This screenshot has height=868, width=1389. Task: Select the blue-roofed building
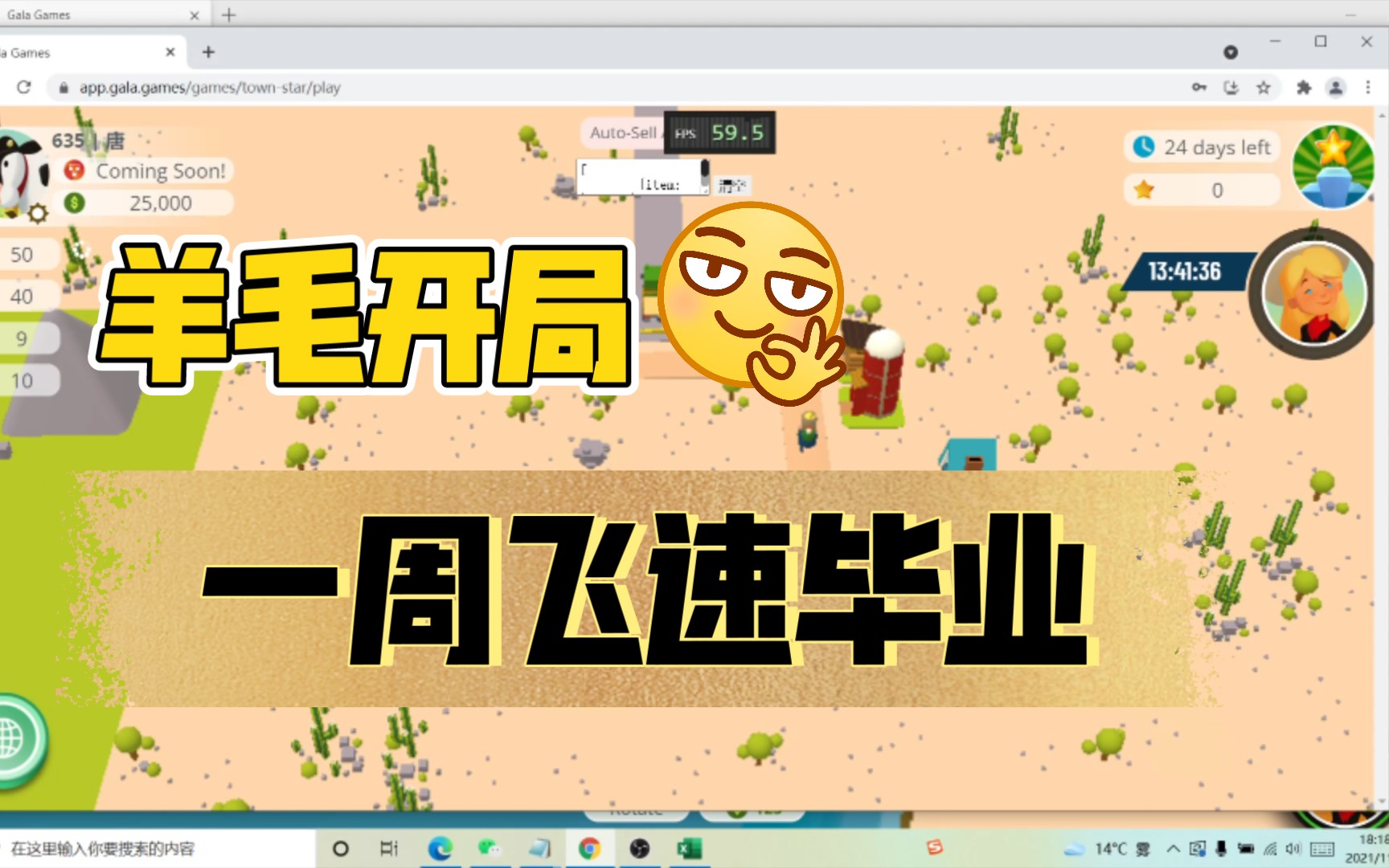(x=969, y=454)
